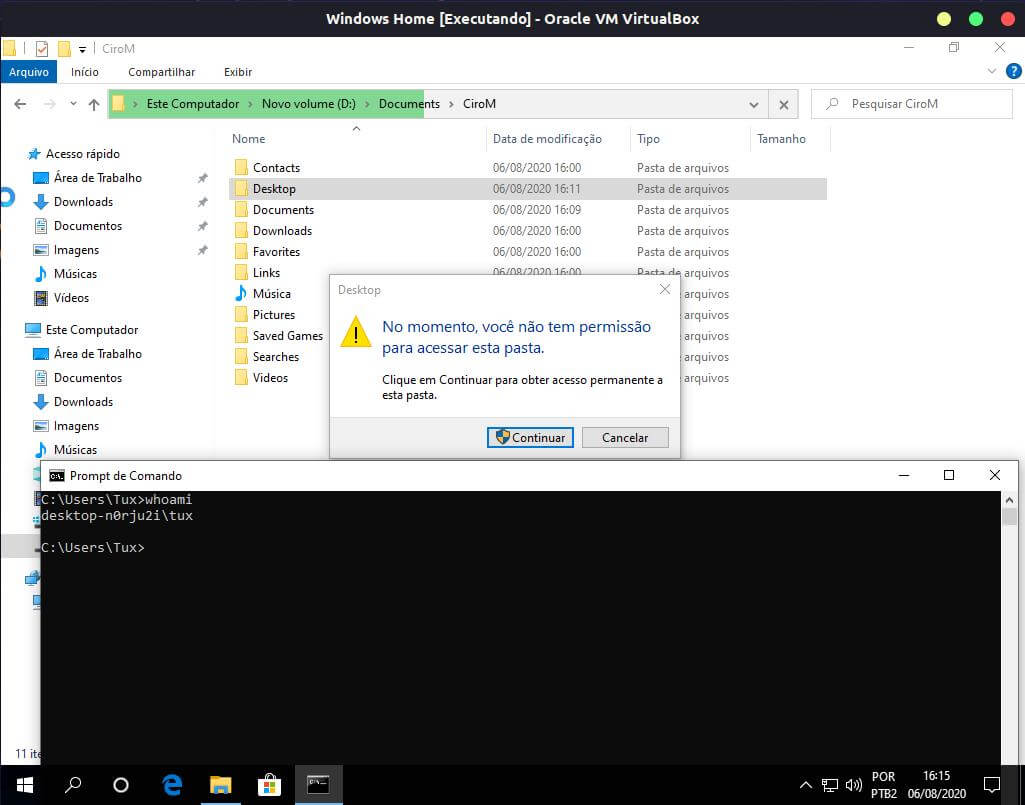Click Este Computador in address breadcrumb
Viewport: 1025px width, 805px height.
193,104
